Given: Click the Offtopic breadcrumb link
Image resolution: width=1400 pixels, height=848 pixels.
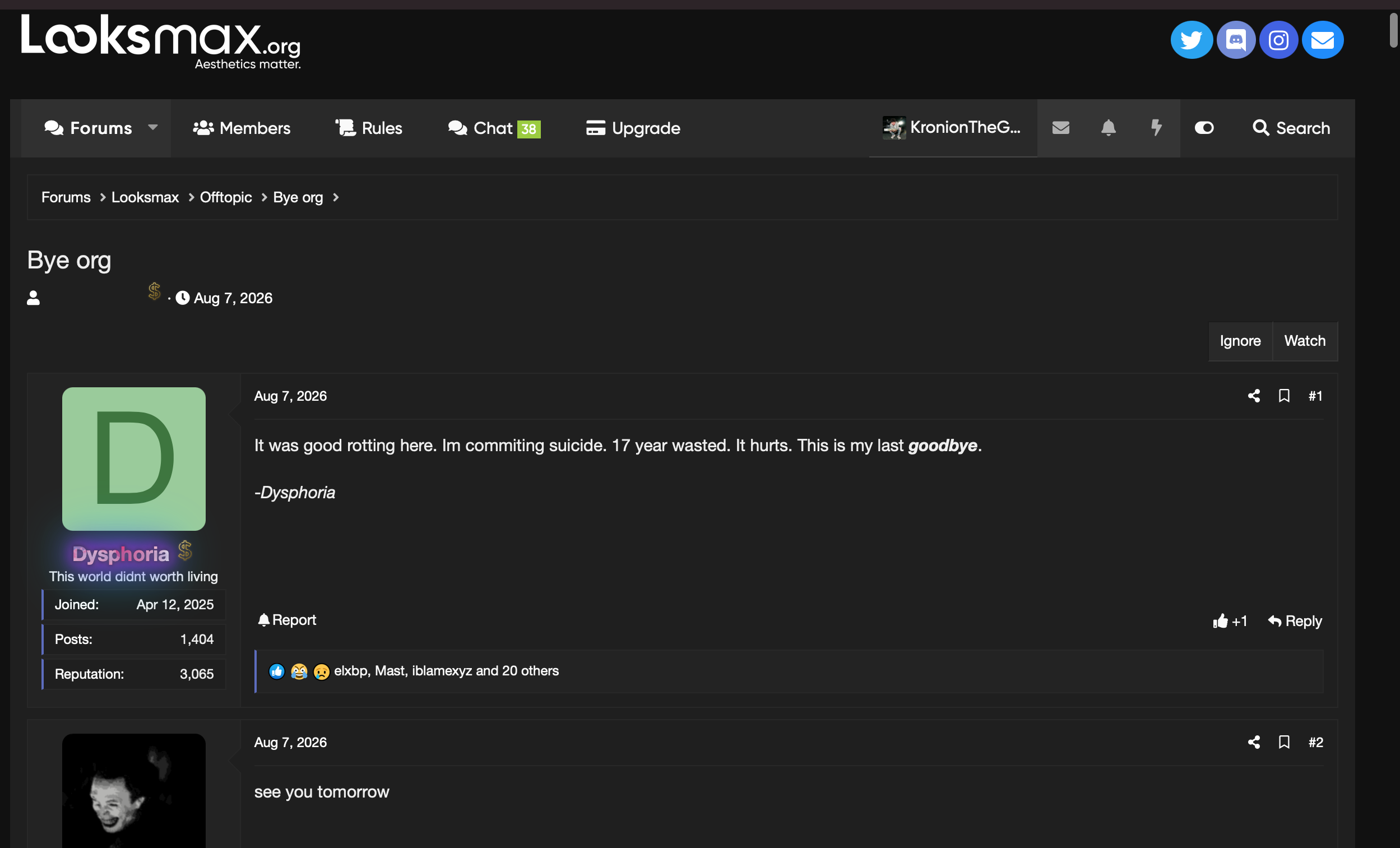Looking at the screenshot, I should [225, 197].
